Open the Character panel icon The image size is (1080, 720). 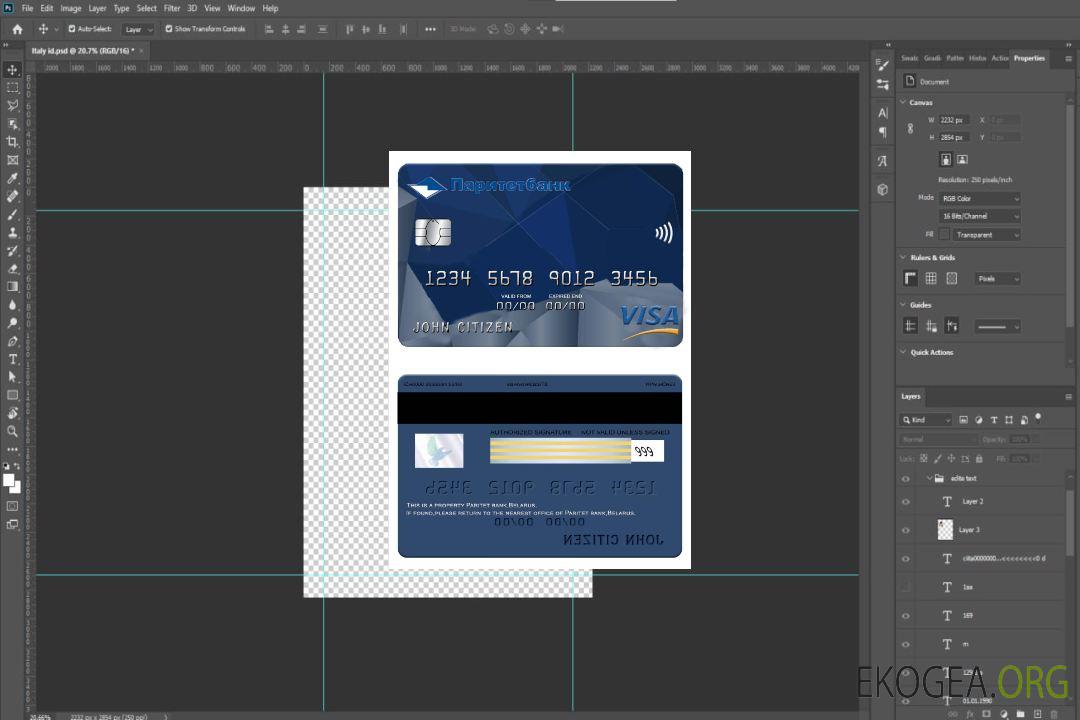[x=882, y=113]
